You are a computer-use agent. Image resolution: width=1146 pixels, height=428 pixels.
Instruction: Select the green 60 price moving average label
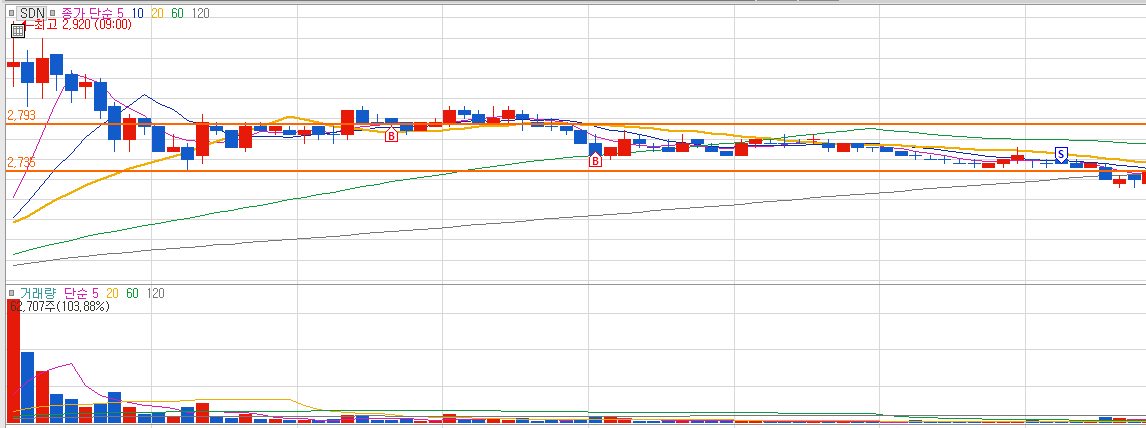tap(178, 12)
